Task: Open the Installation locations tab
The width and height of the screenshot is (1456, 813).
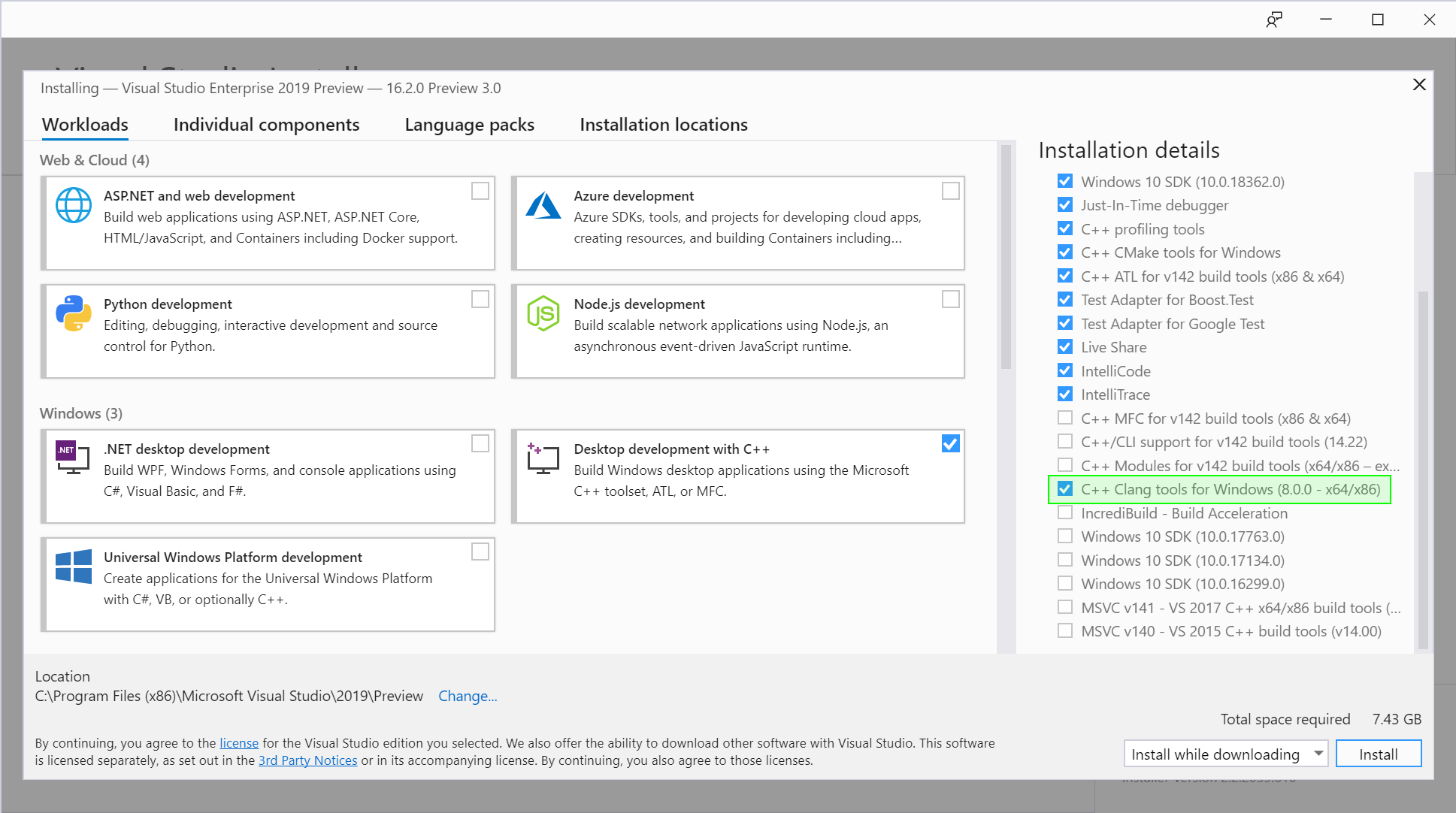Action: pos(664,124)
